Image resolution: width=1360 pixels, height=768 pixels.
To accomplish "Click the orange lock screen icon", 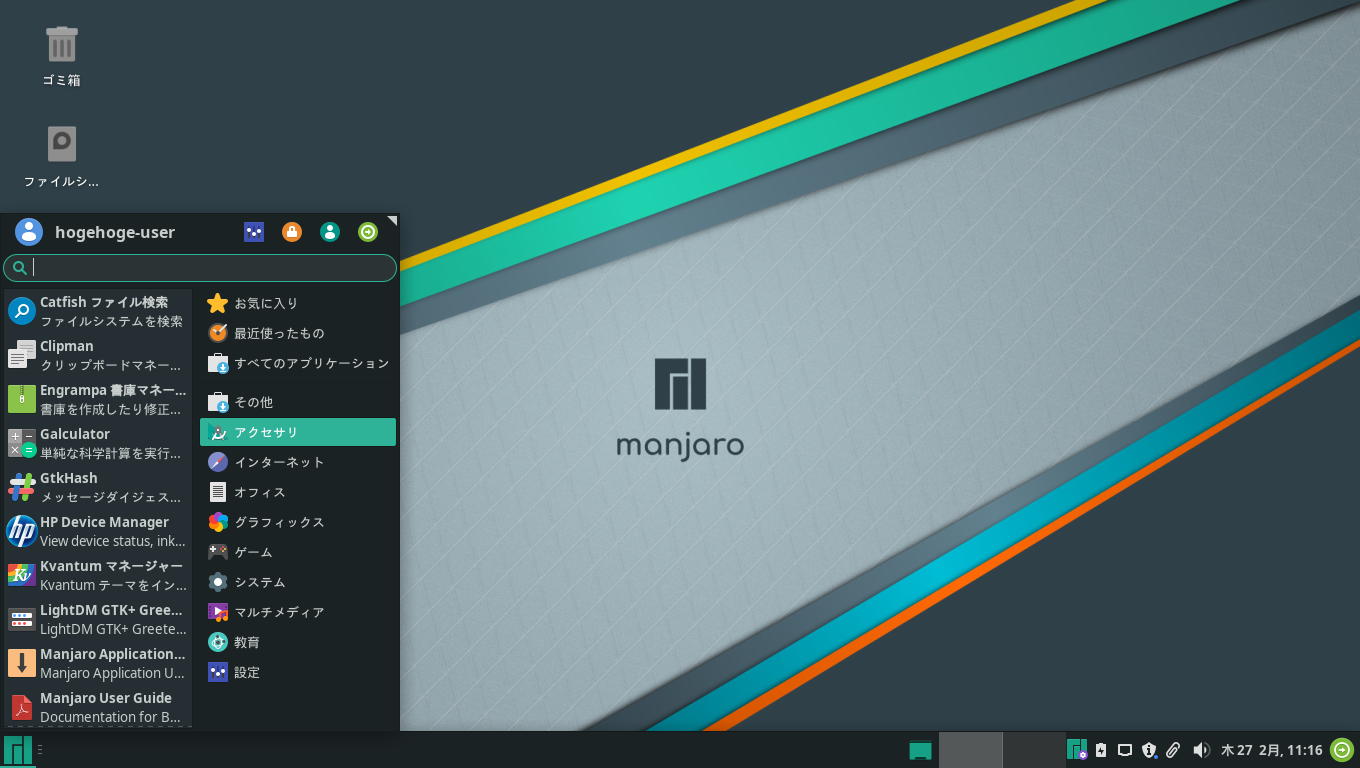I will [x=292, y=232].
